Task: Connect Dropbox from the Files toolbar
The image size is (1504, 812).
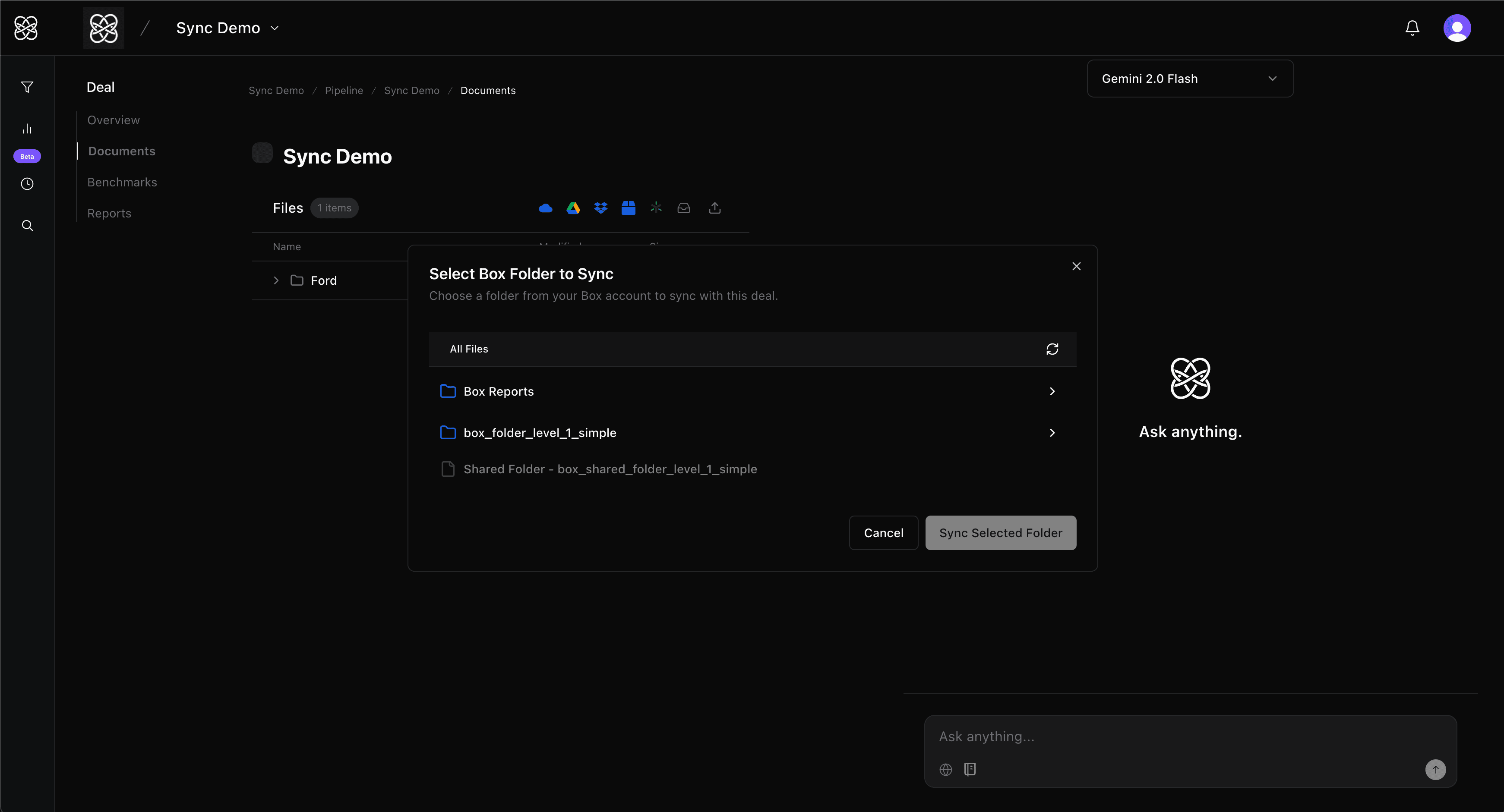Action: (x=601, y=208)
